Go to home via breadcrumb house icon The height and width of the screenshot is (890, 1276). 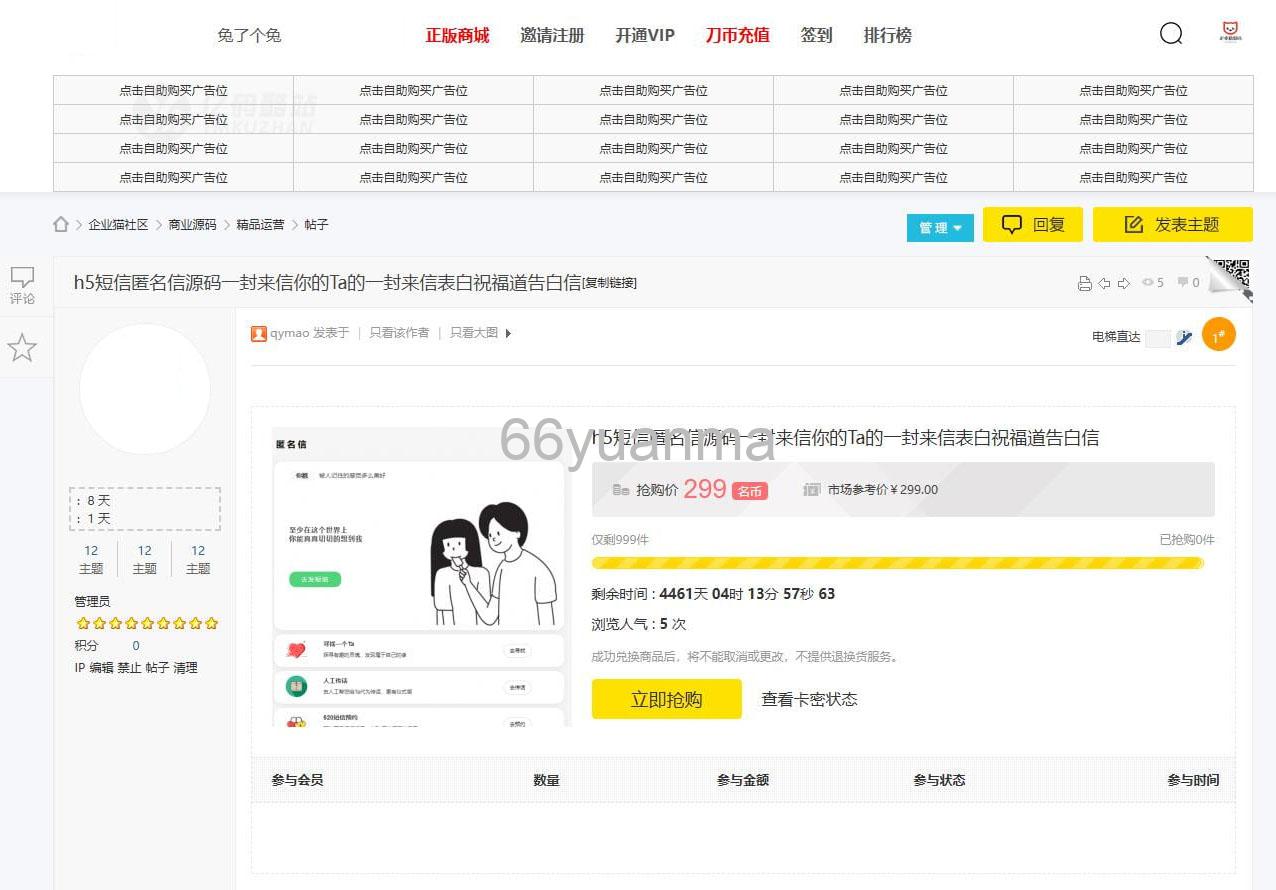[x=61, y=224]
